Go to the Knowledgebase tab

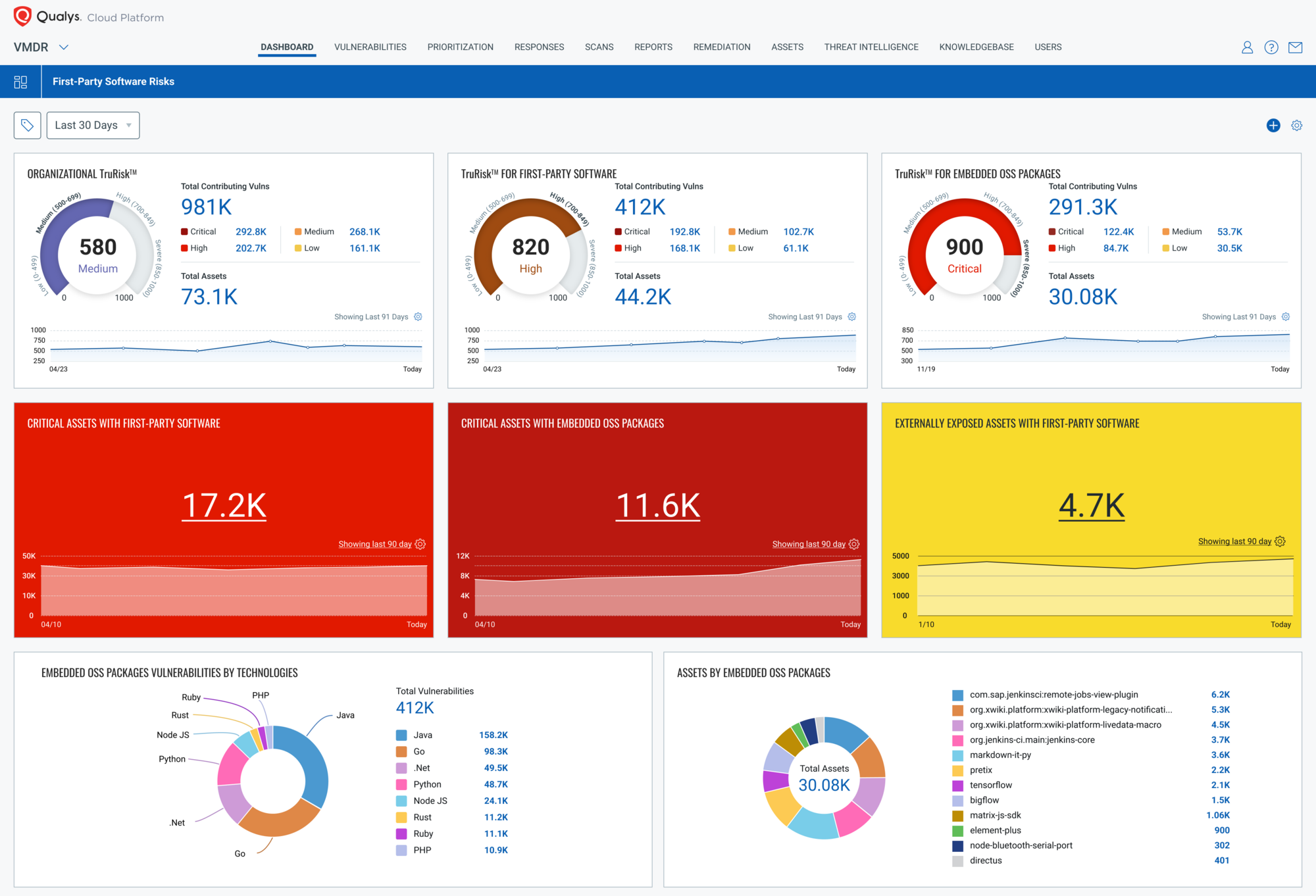click(x=976, y=47)
